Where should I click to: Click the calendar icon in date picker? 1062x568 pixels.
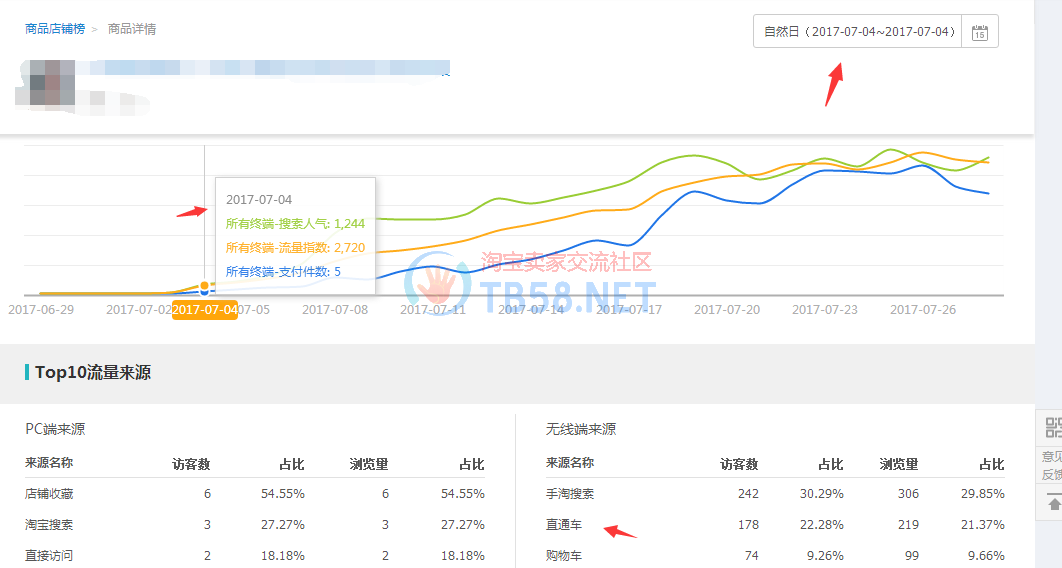click(979, 32)
